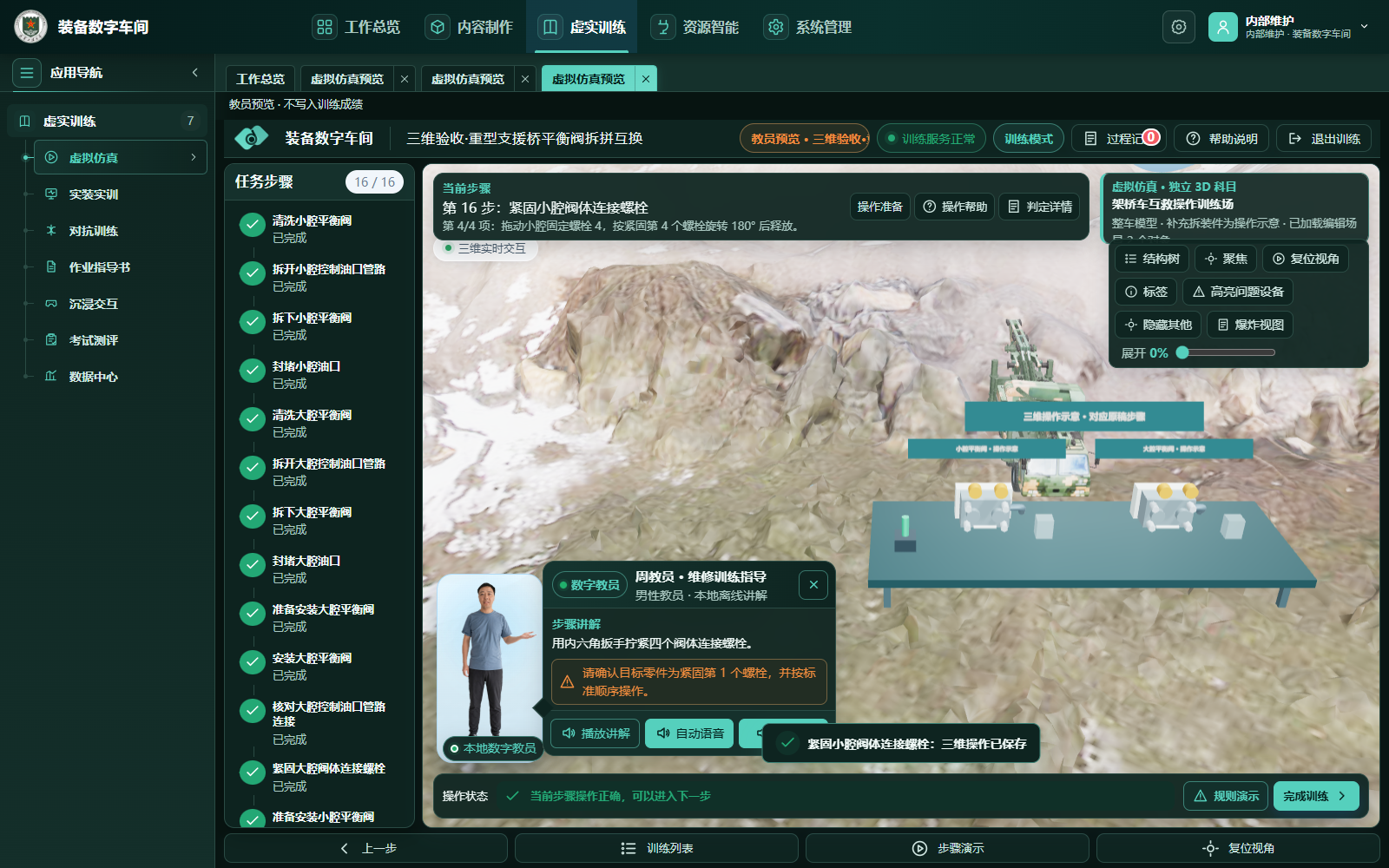The width and height of the screenshot is (1389, 868).
Task: Click the 应用导航 hamburger menu icon
Action: (x=27, y=73)
